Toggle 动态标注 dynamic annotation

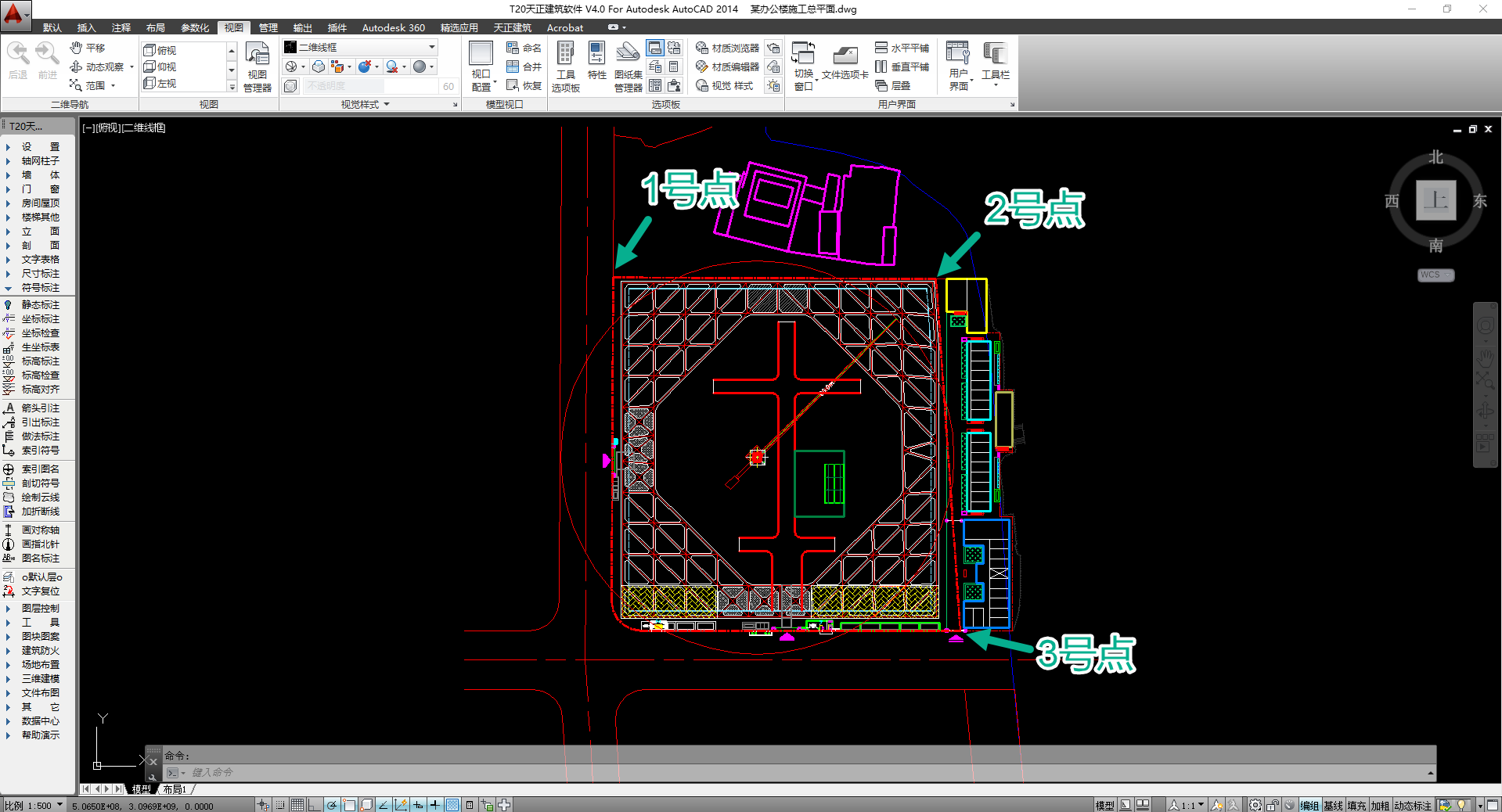(x=1413, y=806)
